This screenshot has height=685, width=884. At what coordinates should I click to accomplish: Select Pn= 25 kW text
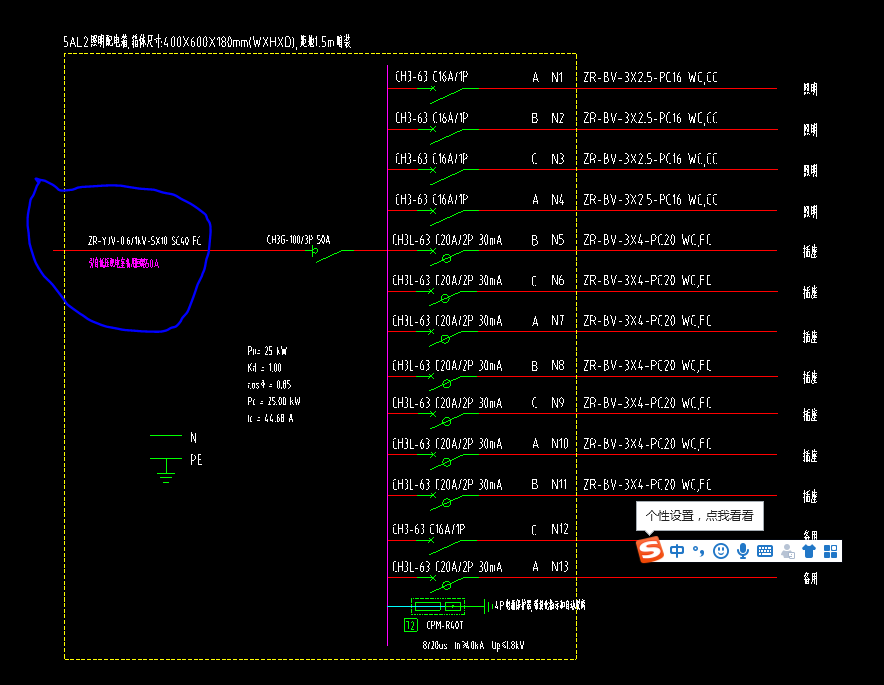tap(267, 351)
